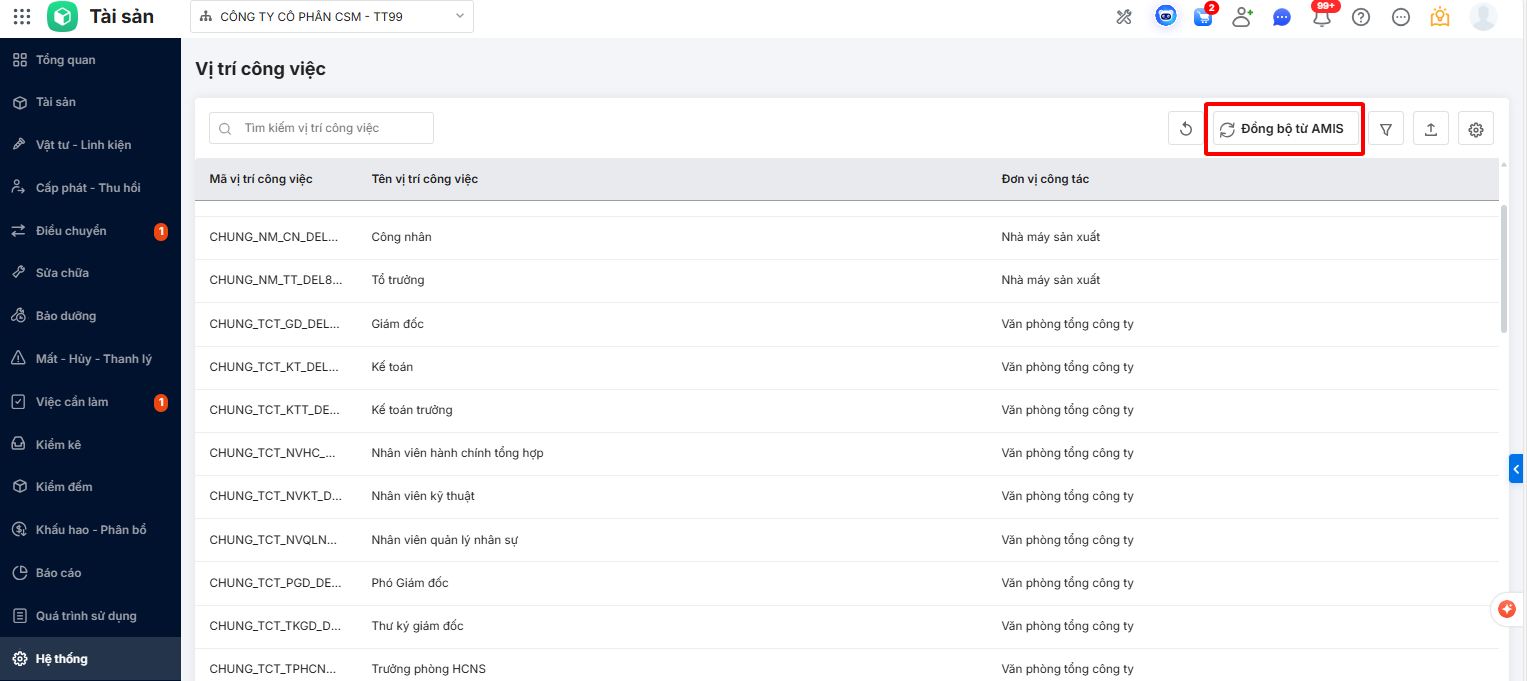Open Khấu hao - Phân bổ menu
This screenshot has height=681, width=1527.
[91, 530]
